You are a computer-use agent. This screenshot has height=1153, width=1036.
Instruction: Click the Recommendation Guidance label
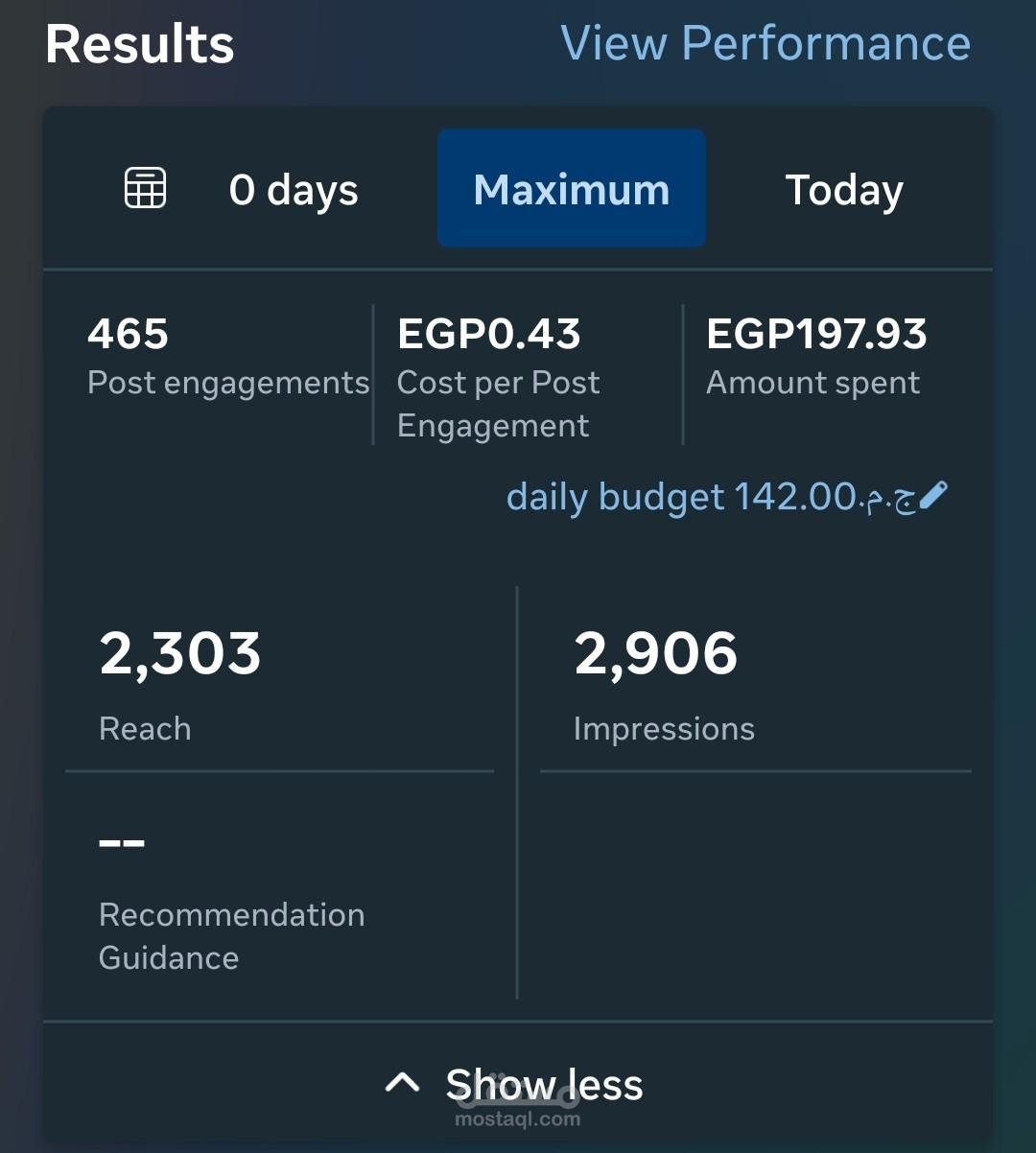tap(231, 935)
